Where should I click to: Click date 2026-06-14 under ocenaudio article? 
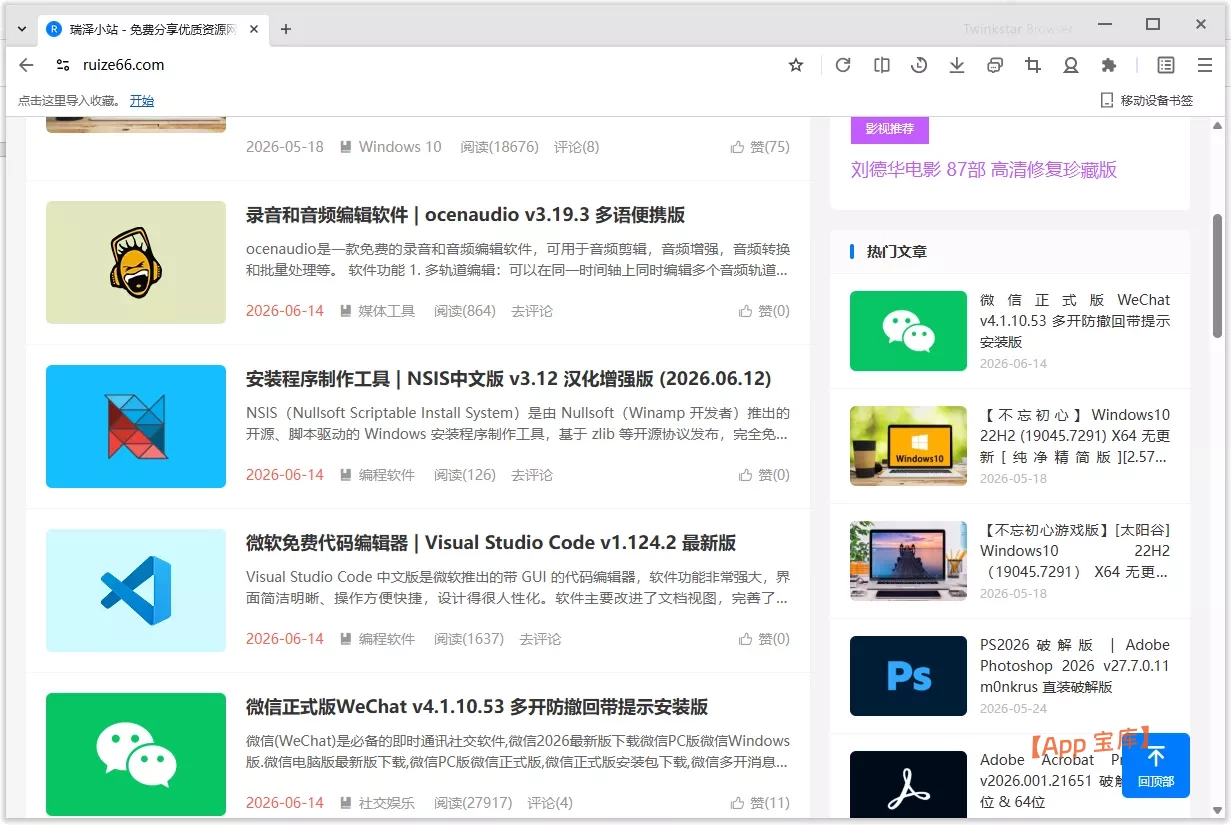pos(285,311)
